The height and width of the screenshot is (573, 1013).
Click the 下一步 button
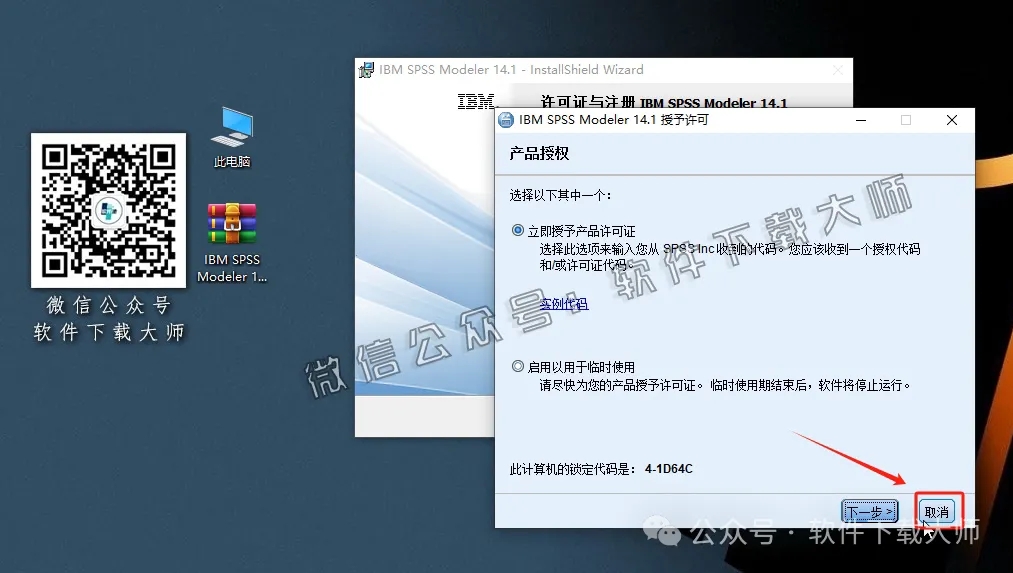click(870, 512)
